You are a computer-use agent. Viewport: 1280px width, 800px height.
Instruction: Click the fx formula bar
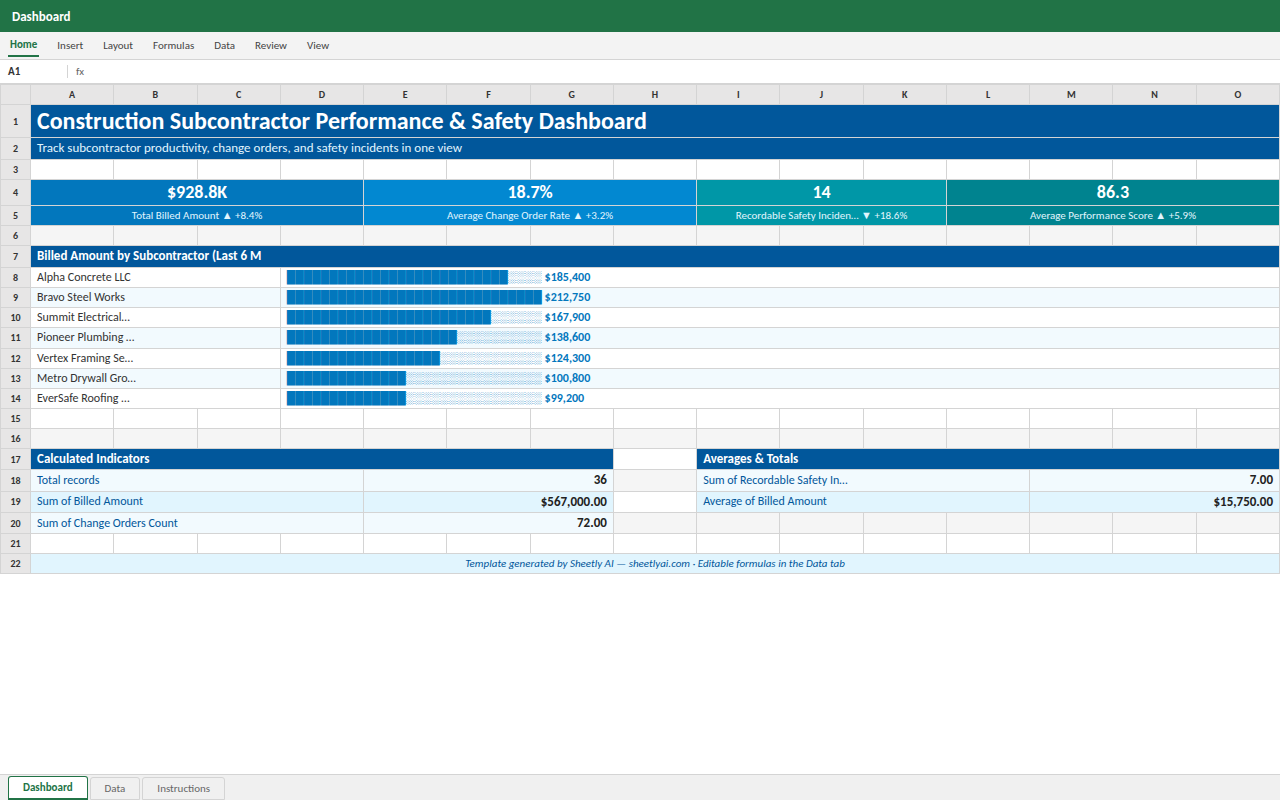(x=676, y=72)
